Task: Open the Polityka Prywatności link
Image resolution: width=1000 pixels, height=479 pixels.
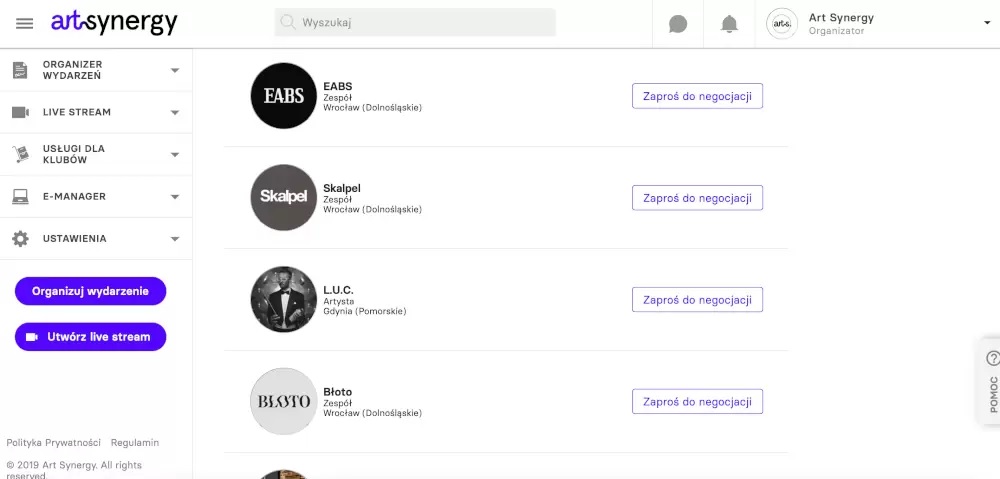Action: coord(54,442)
